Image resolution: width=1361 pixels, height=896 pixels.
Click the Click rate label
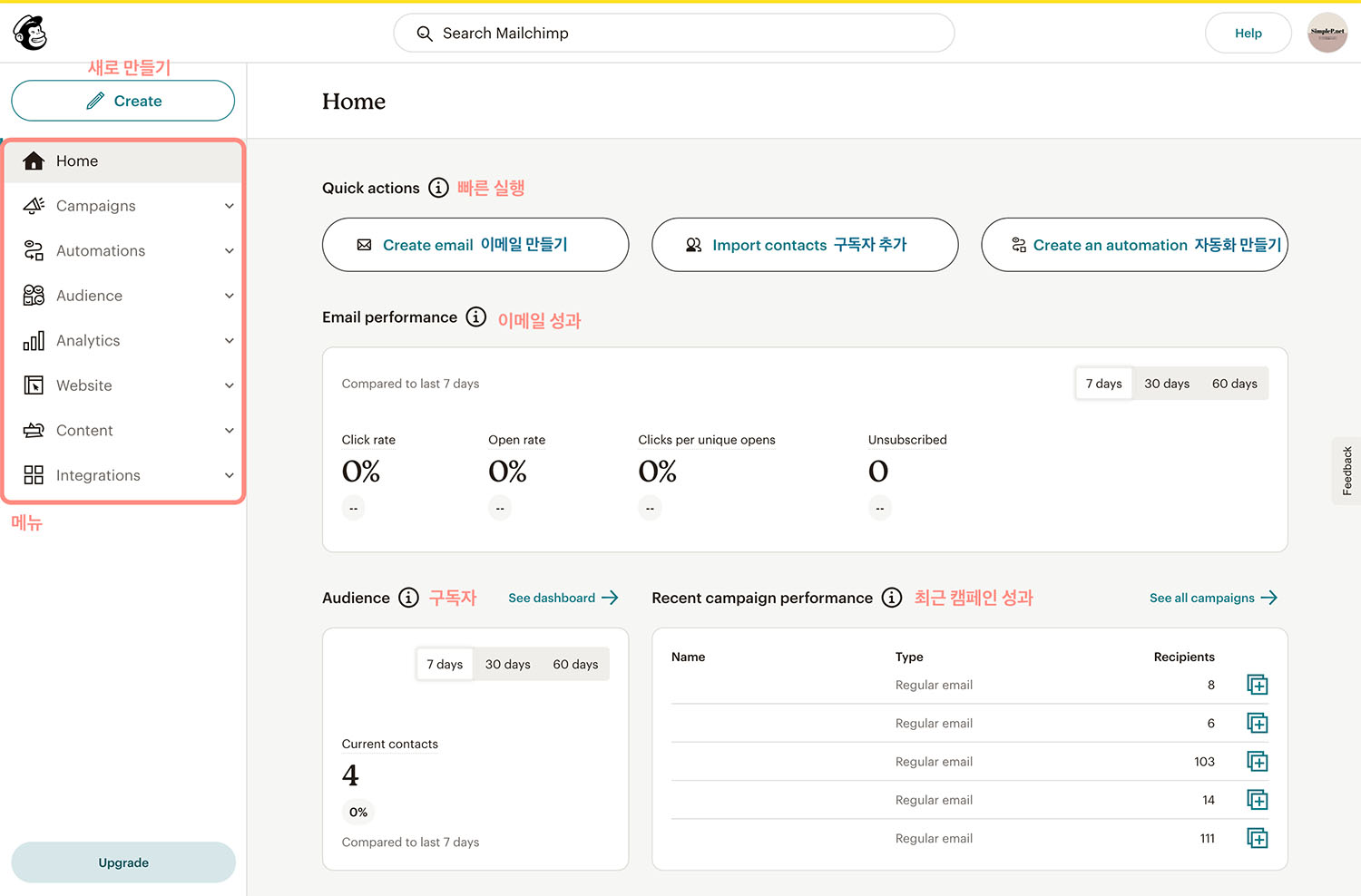[368, 440]
